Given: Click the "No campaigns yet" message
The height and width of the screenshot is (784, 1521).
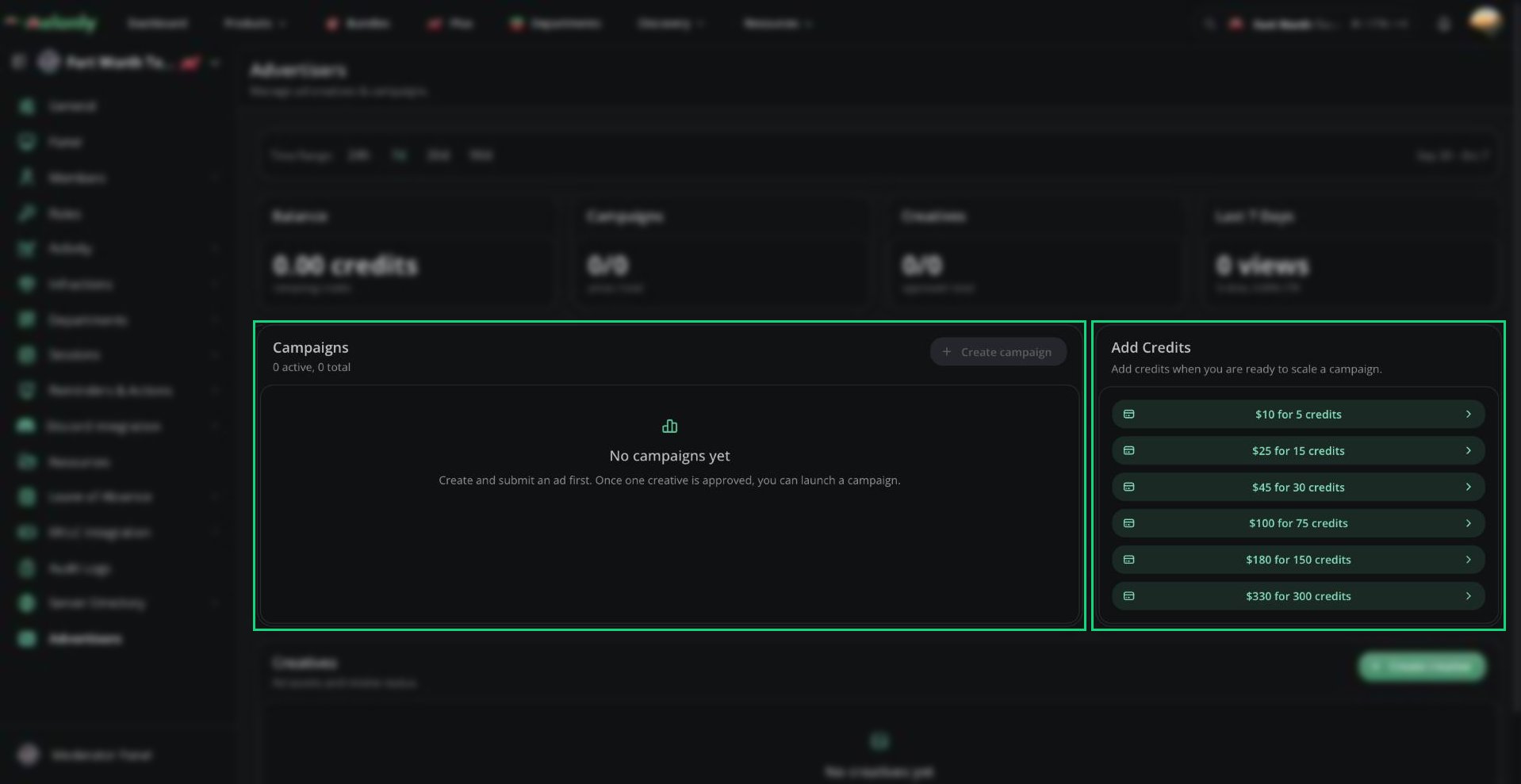Looking at the screenshot, I should pos(669,456).
